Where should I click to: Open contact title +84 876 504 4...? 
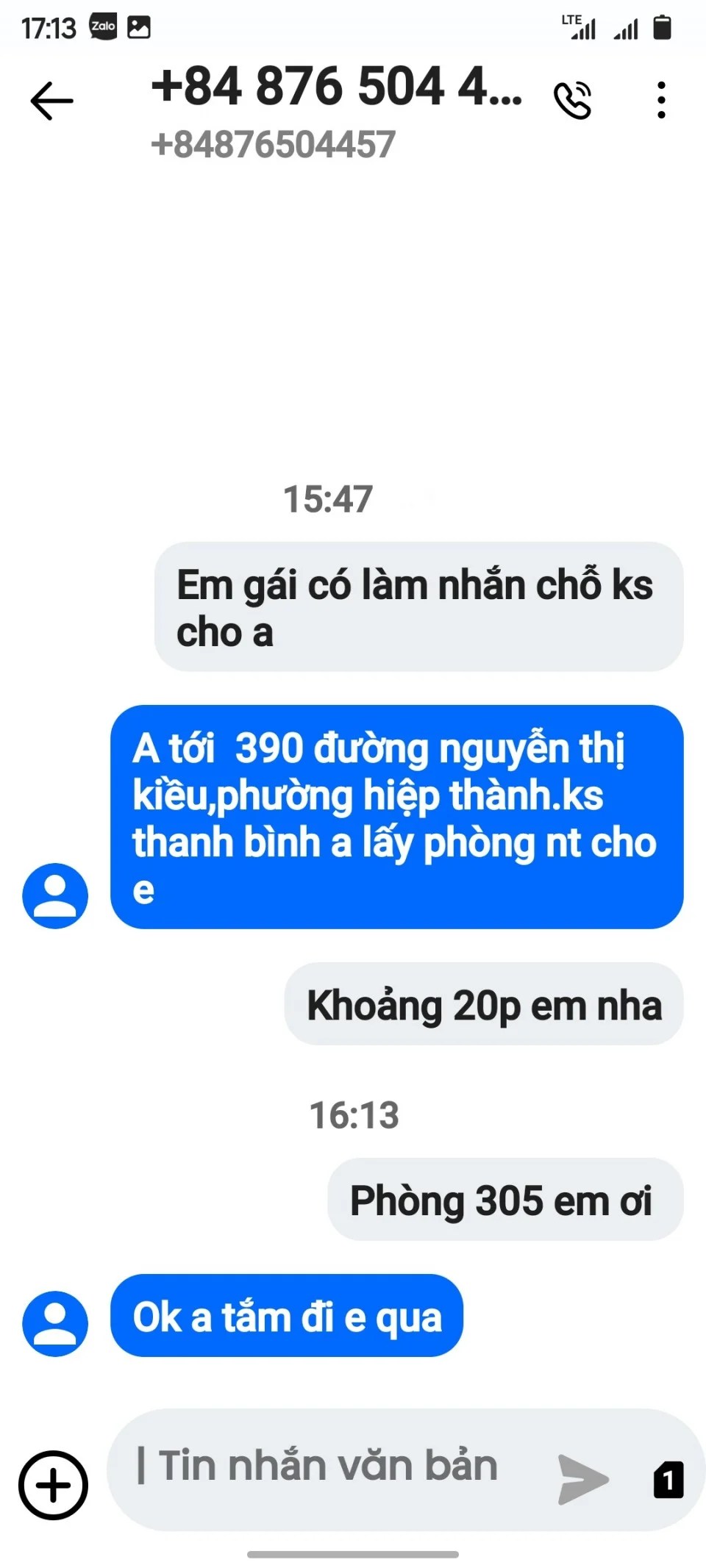(x=337, y=87)
